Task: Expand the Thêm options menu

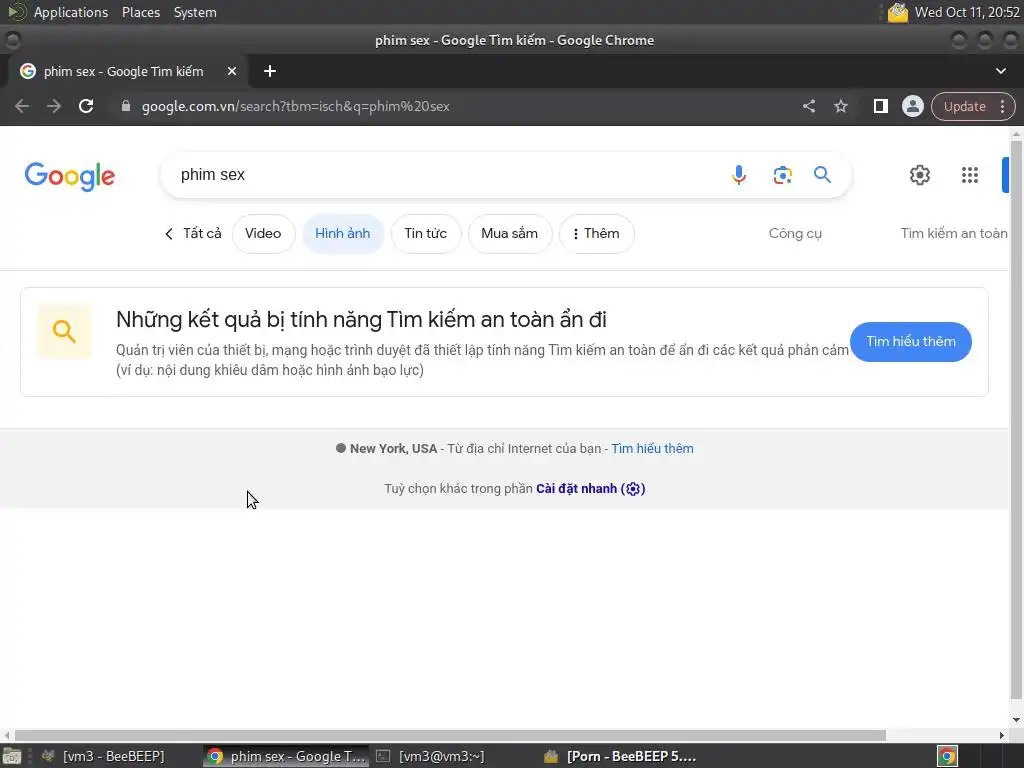Action: click(596, 233)
